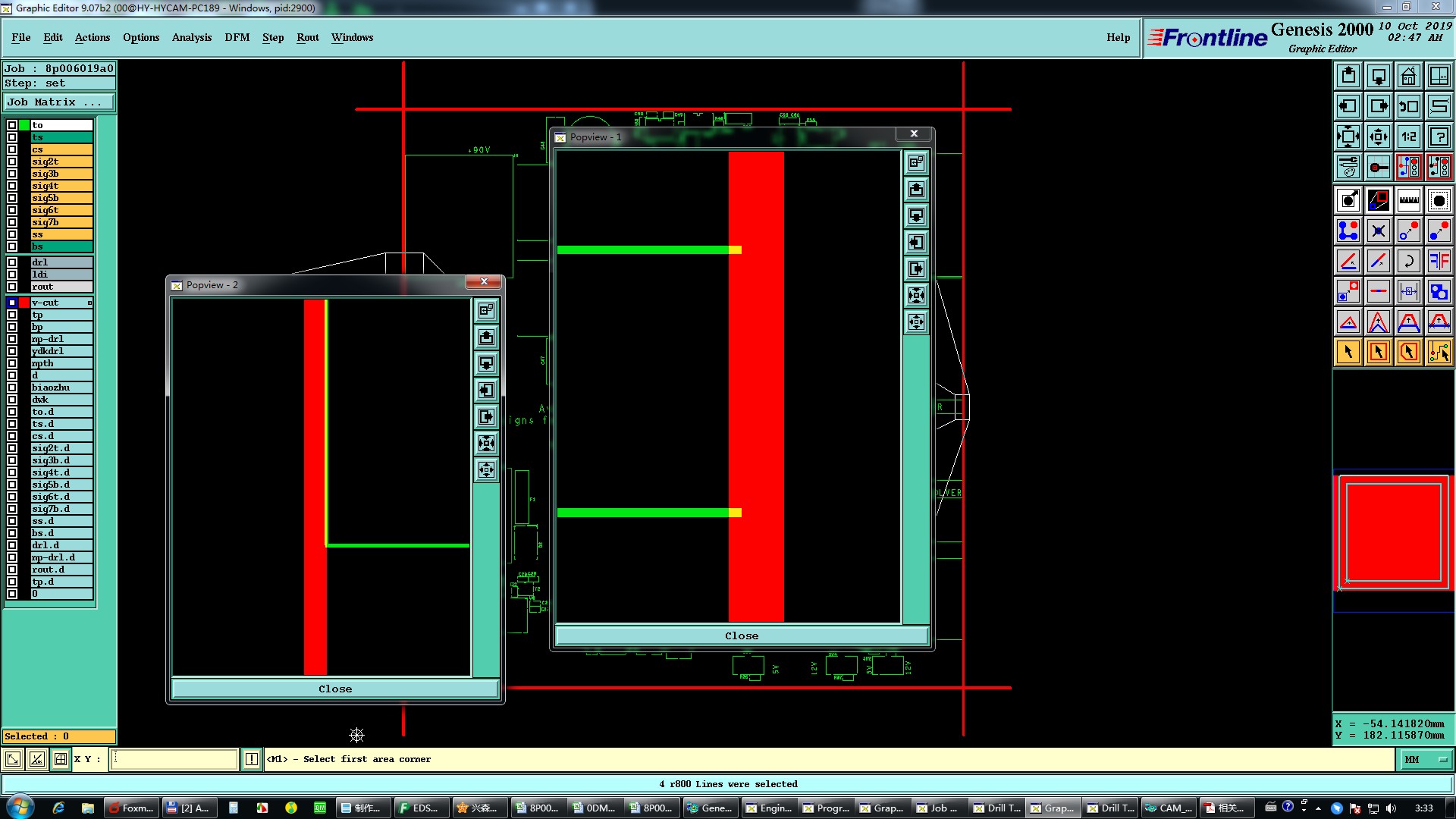Image resolution: width=1456 pixels, height=819 pixels.
Task: Click the red v-cut layer color swatch
Action: pyautogui.click(x=24, y=303)
